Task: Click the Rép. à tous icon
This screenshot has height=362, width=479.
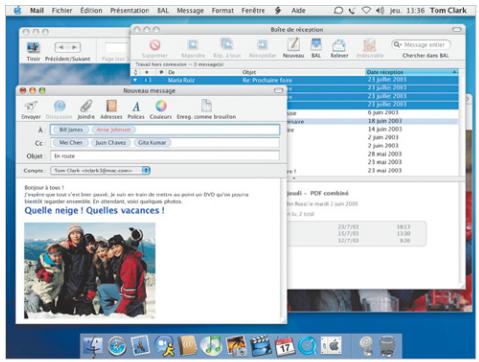Action: click(227, 44)
